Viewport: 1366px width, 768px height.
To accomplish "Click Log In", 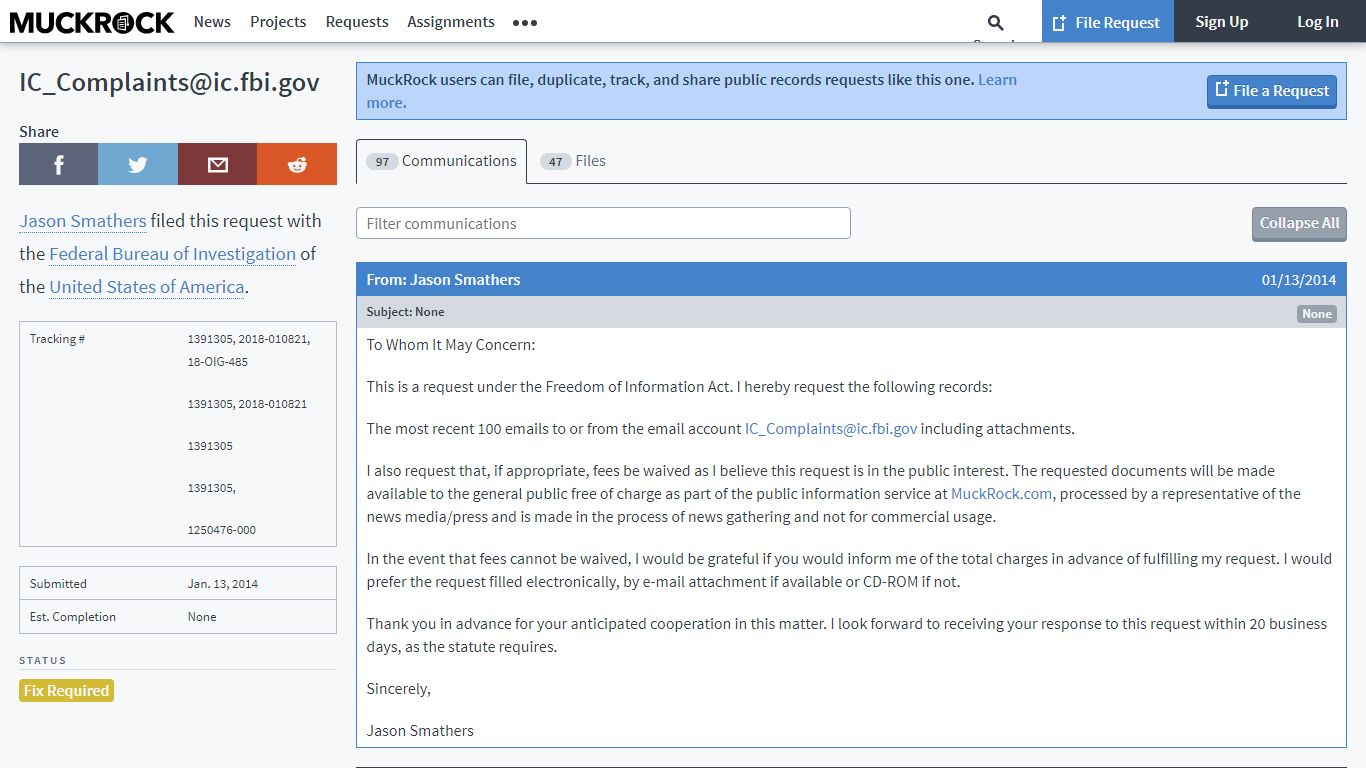I will point(1318,21).
